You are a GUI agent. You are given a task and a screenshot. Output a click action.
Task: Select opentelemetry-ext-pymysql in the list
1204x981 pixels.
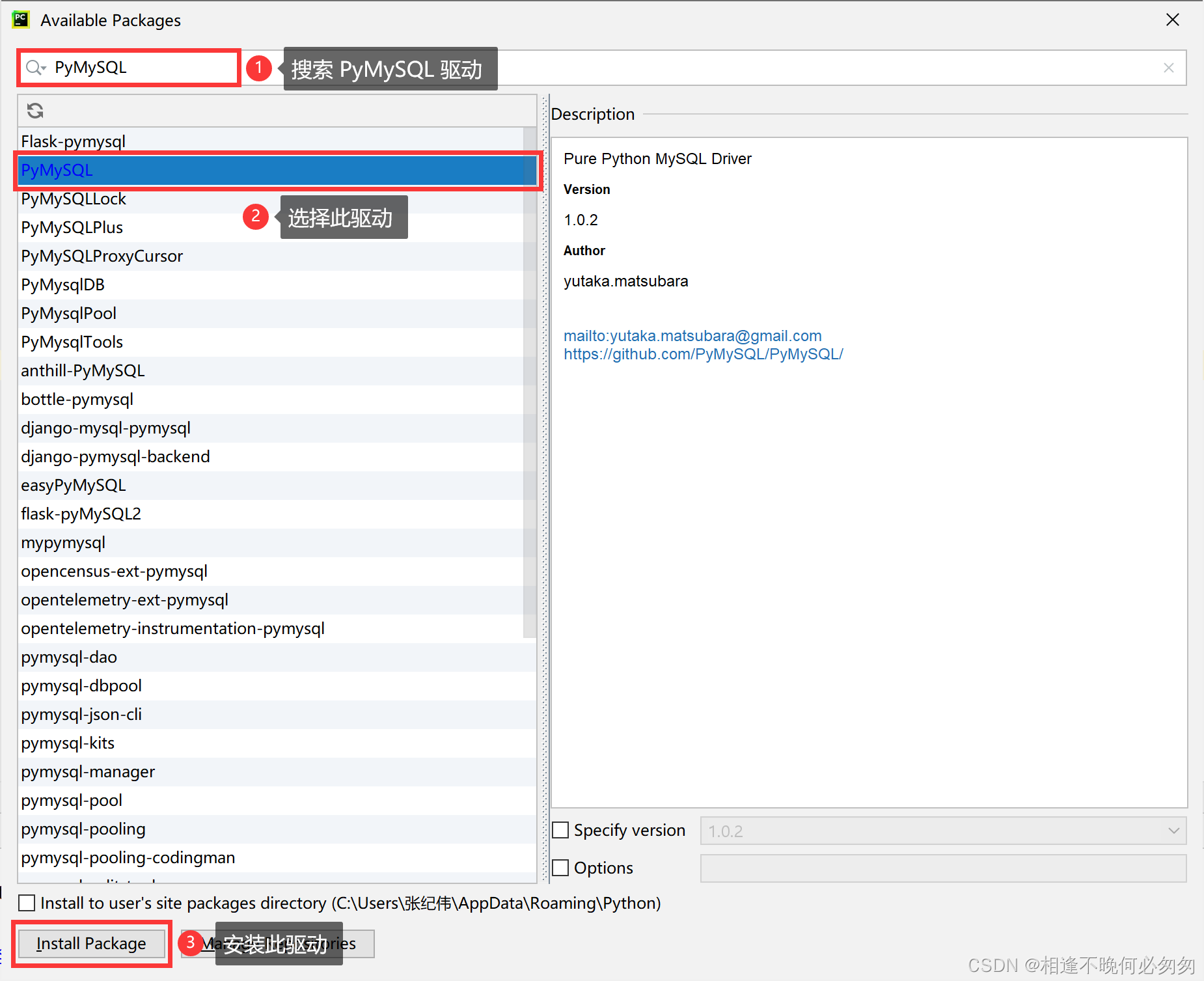(271, 600)
